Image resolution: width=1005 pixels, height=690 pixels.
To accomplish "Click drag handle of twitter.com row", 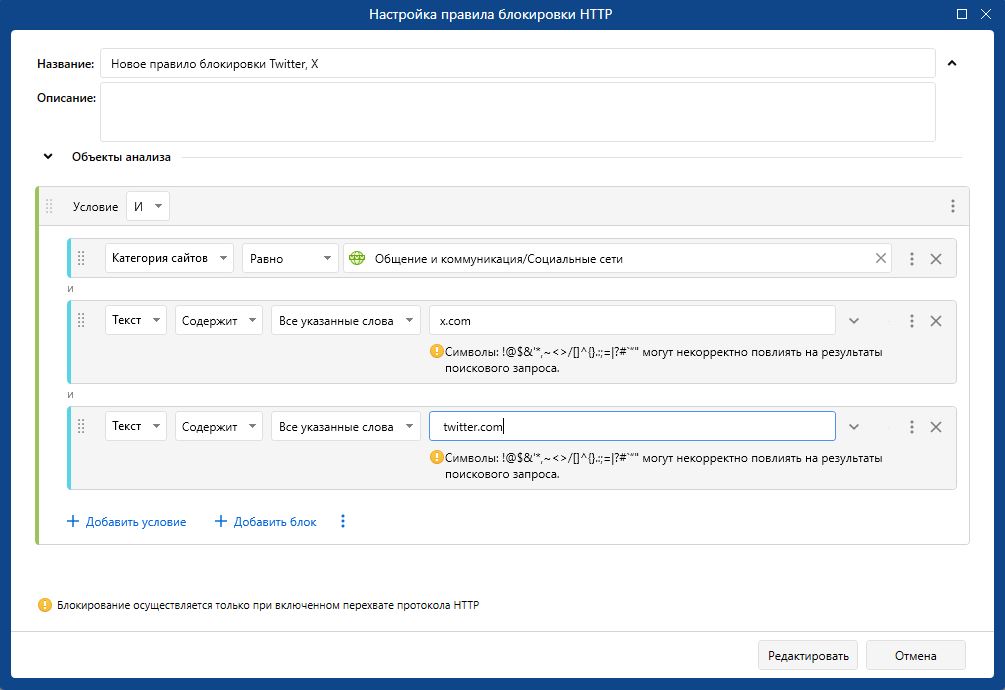I will click(81, 426).
